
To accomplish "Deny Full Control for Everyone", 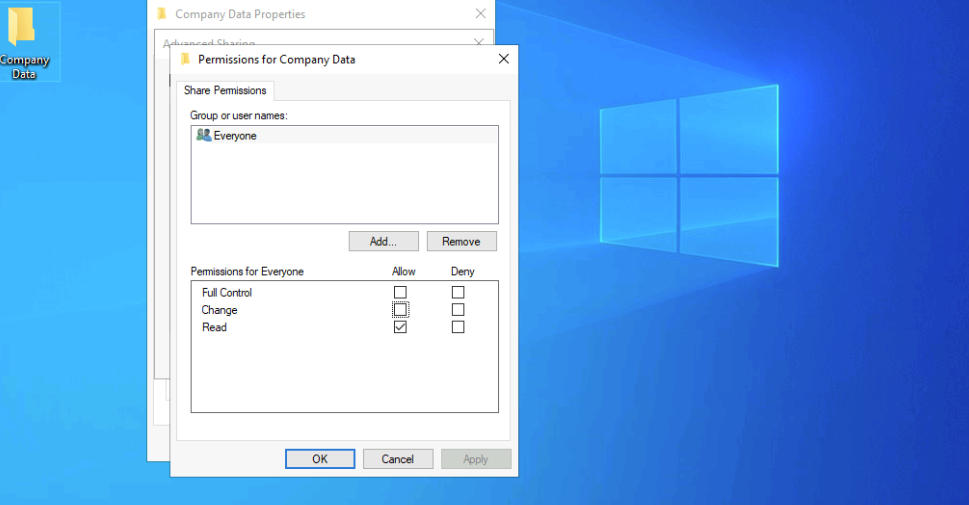I will pos(457,292).
